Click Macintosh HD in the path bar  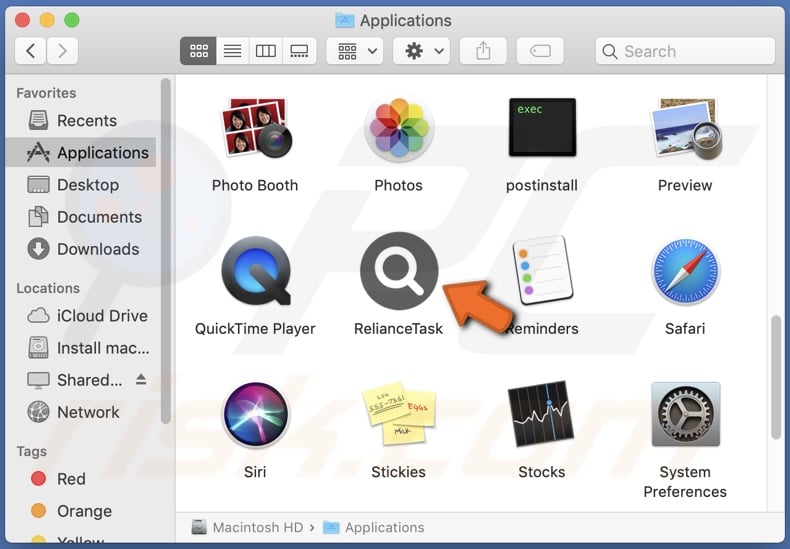click(x=248, y=527)
